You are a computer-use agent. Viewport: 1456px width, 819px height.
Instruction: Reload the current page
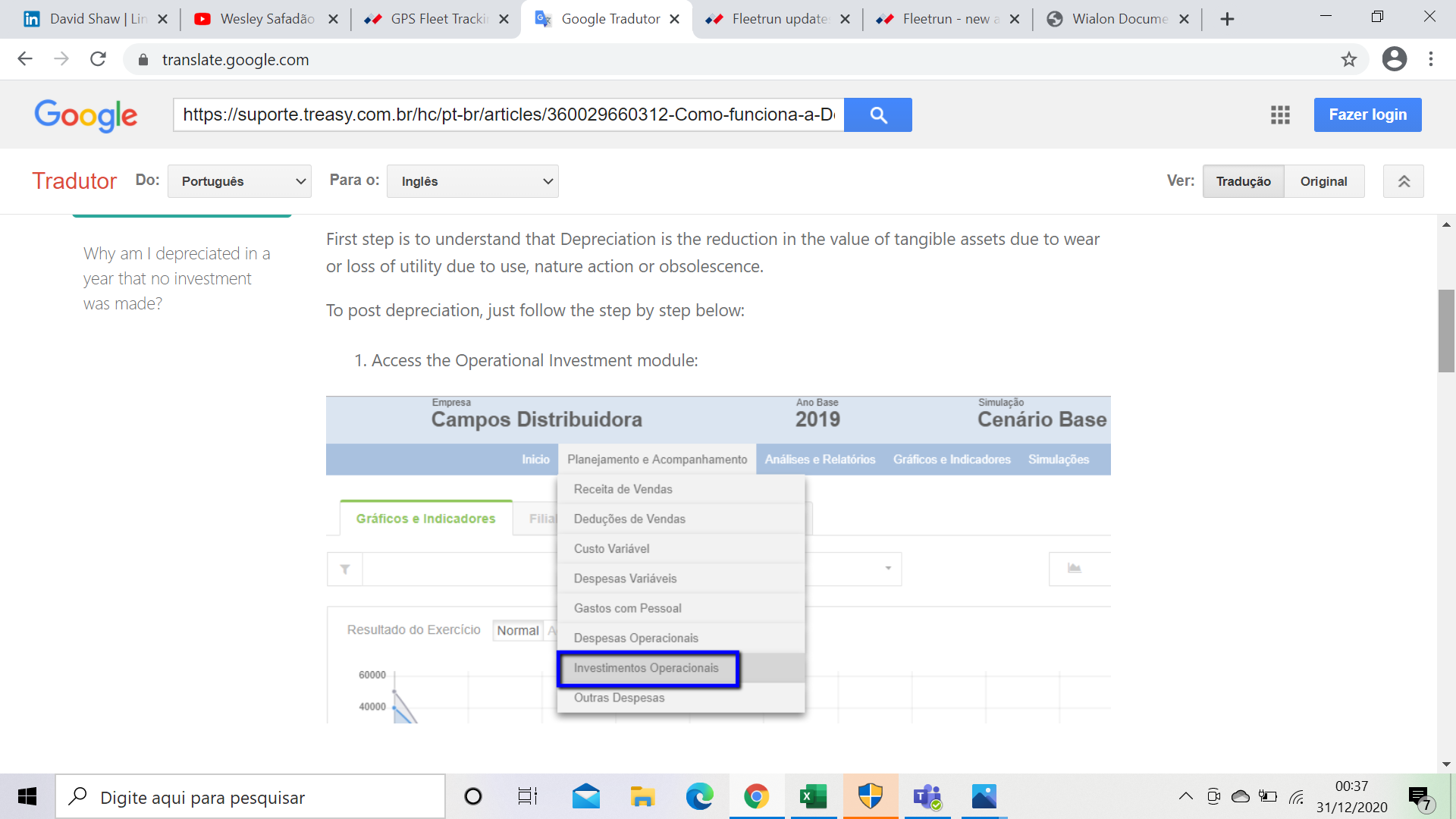(x=98, y=59)
